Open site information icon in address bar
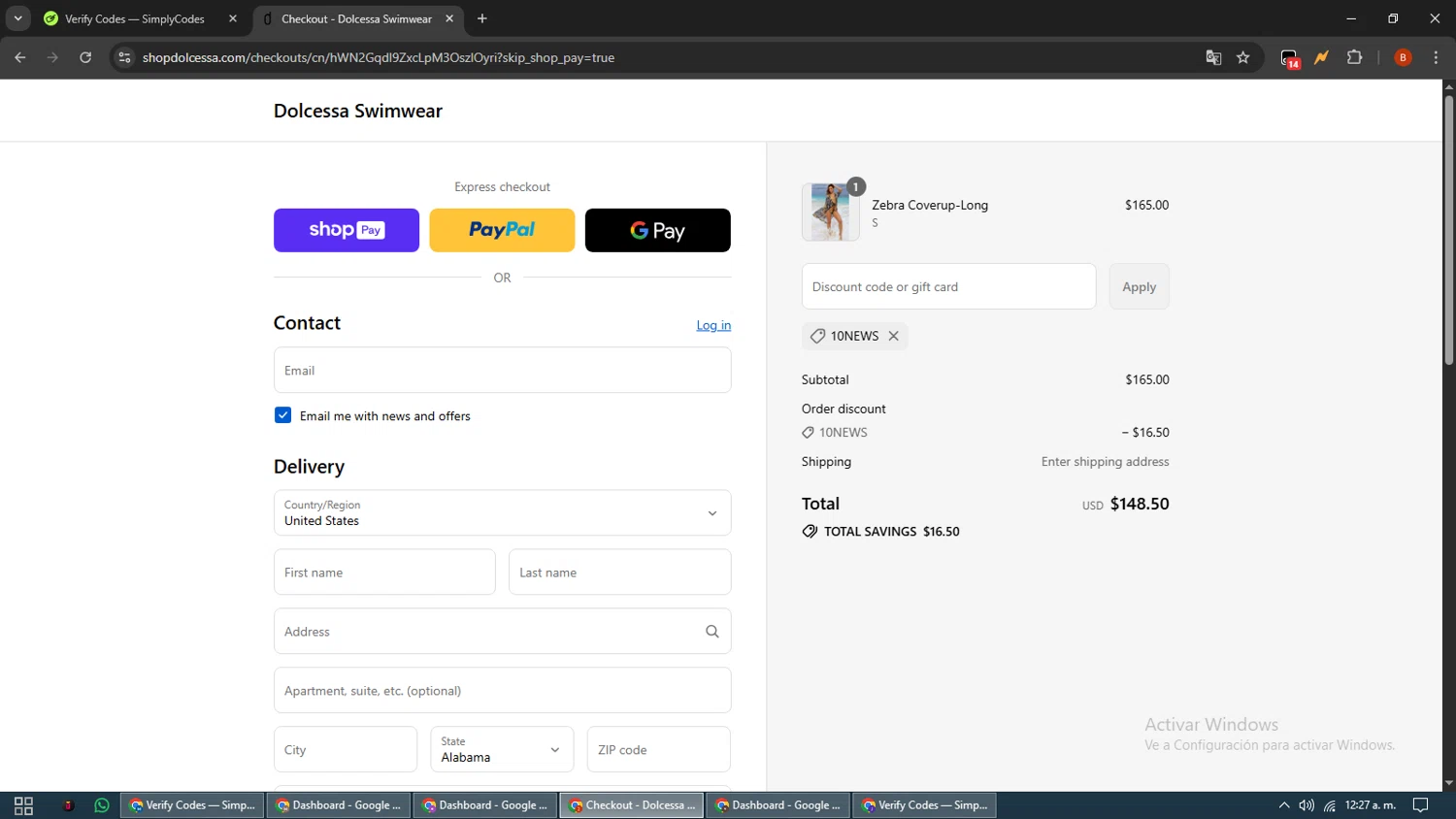 pyautogui.click(x=124, y=57)
